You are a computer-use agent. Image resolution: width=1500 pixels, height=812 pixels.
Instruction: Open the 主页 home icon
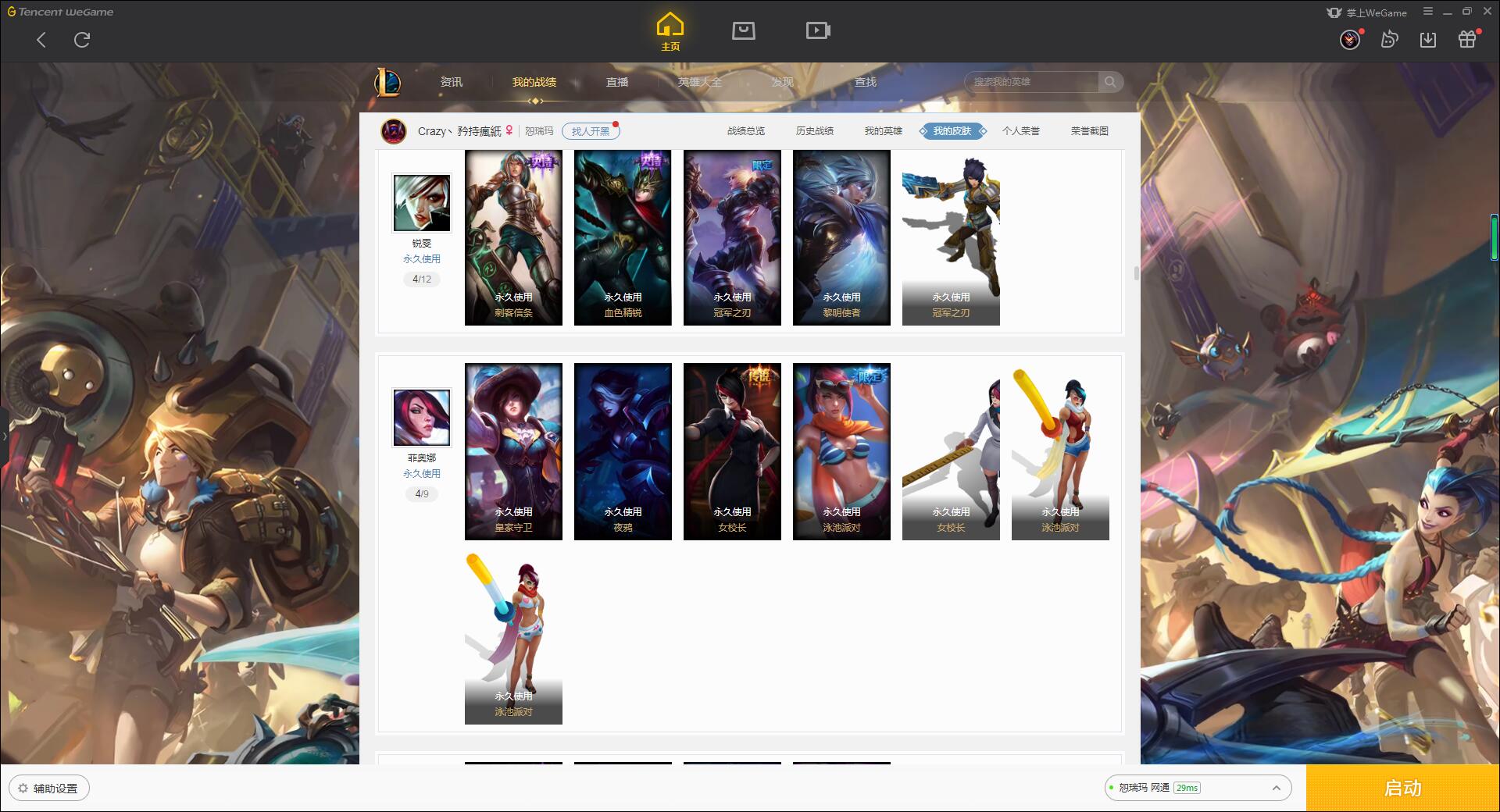pyautogui.click(x=670, y=32)
